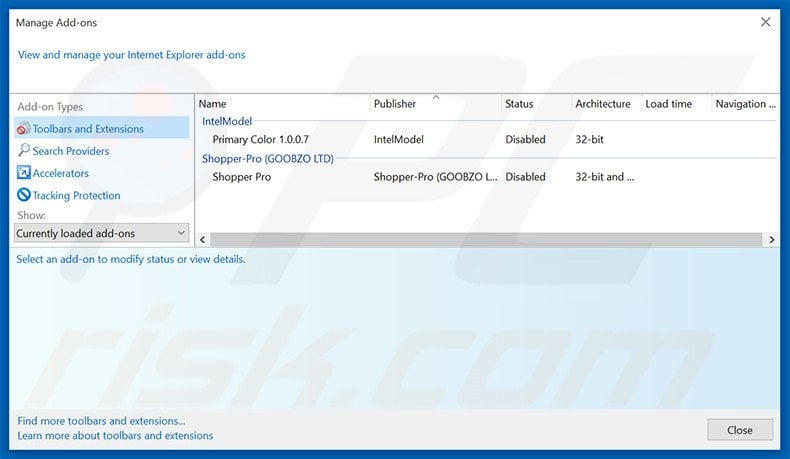Open the Accelerators add-on type
The width and height of the screenshot is (790, 459).
[60, 173]
